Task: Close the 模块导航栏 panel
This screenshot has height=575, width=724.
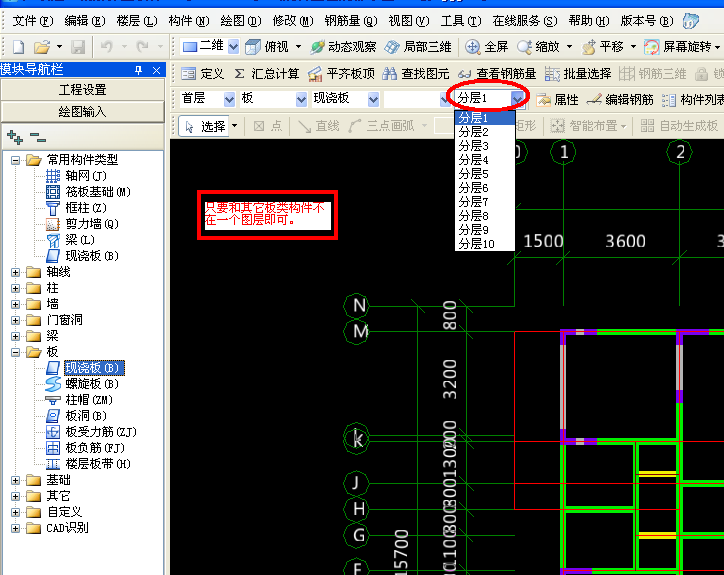Action: click(157, 70)
